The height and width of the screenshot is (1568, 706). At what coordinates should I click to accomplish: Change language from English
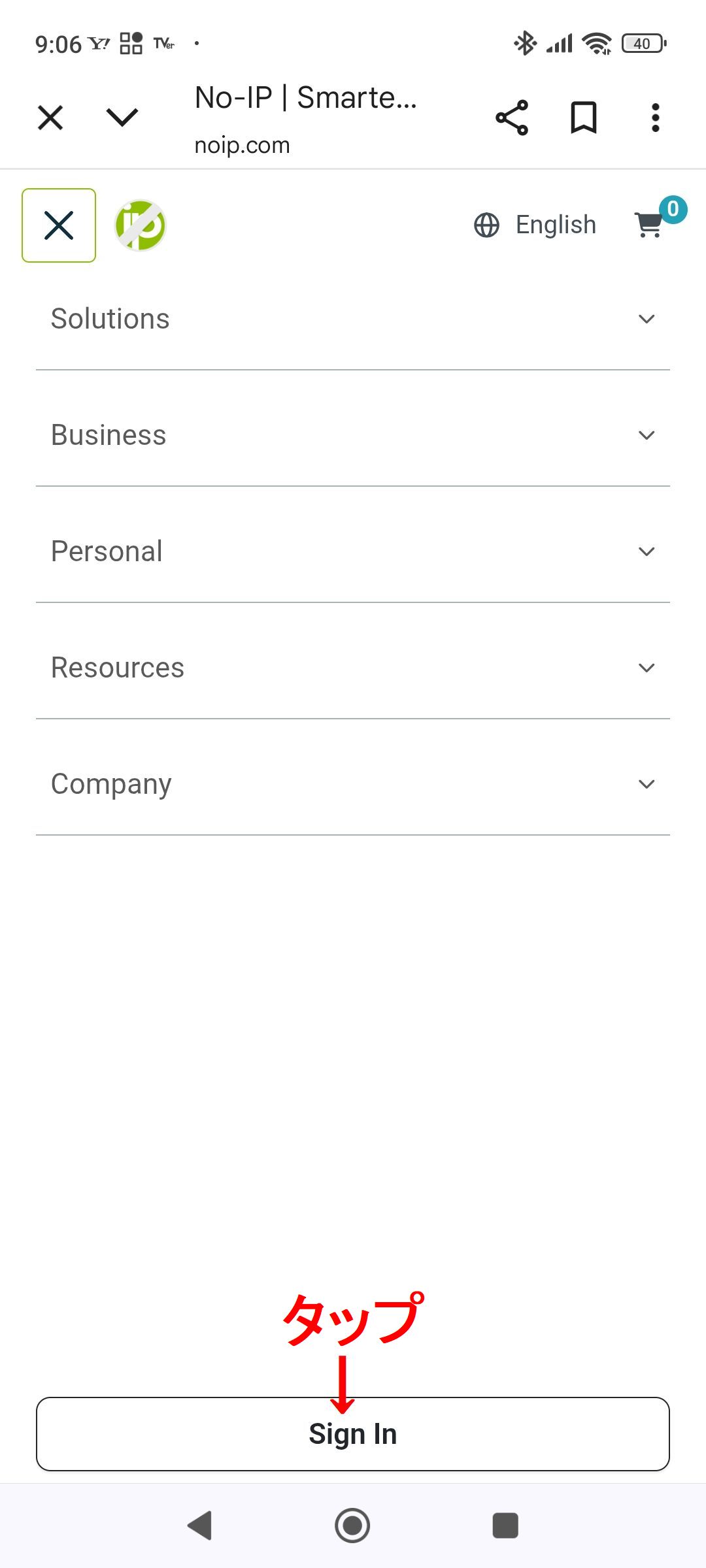pyautogui.click(x=535, y=225)
